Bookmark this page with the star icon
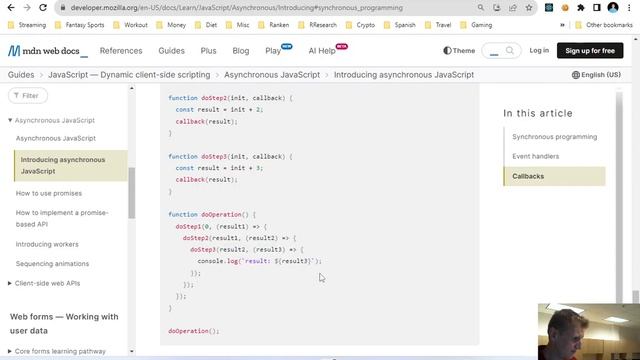This screenshot has height=360, width=640. pyautogui.click(x=529, y=7)
